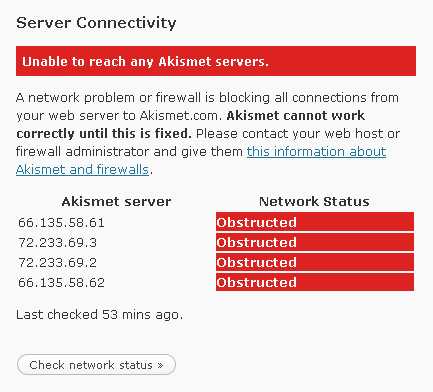This screenshot has width=433, height=392.
Task: Select Obstructed status for 66.135.58.61
Action: click(315, 222)
